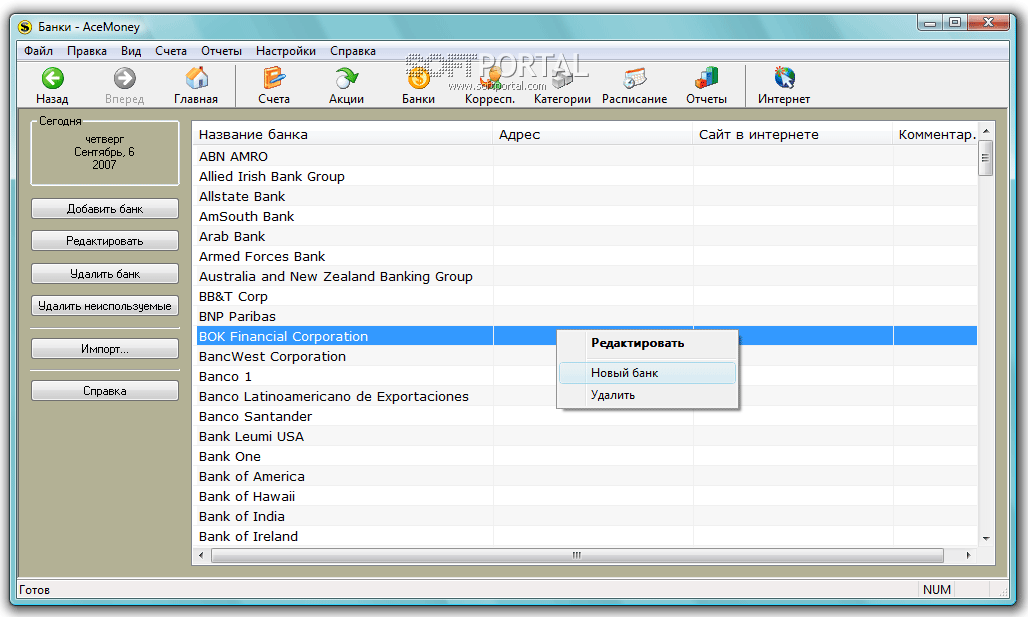Viewport: 1028px width, 617px height.
Task: Select the Allied Irish Bank Group row
Action: pyautogui.click(x=587, y=176)
